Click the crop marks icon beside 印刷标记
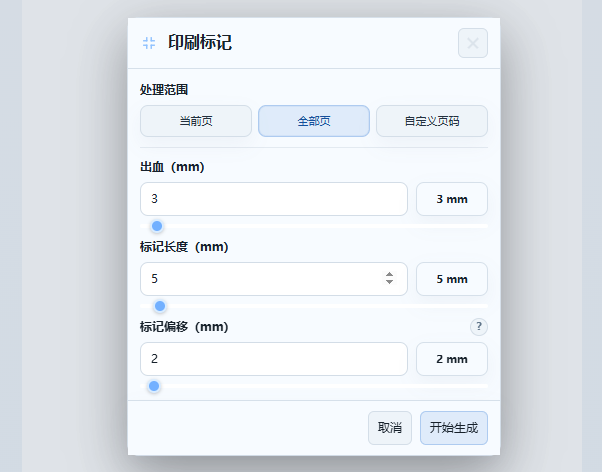The height and width of the screenshot is (472, 602). [x=149, y=43]
